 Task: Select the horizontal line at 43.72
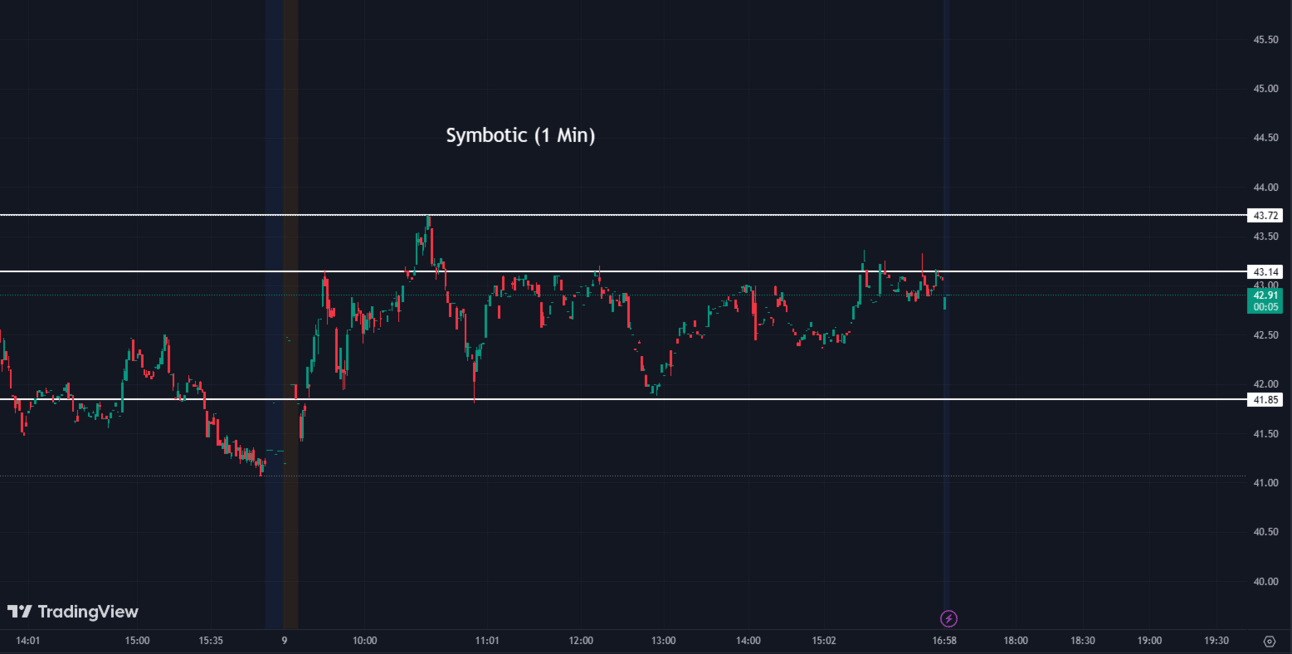coord(623,215)
